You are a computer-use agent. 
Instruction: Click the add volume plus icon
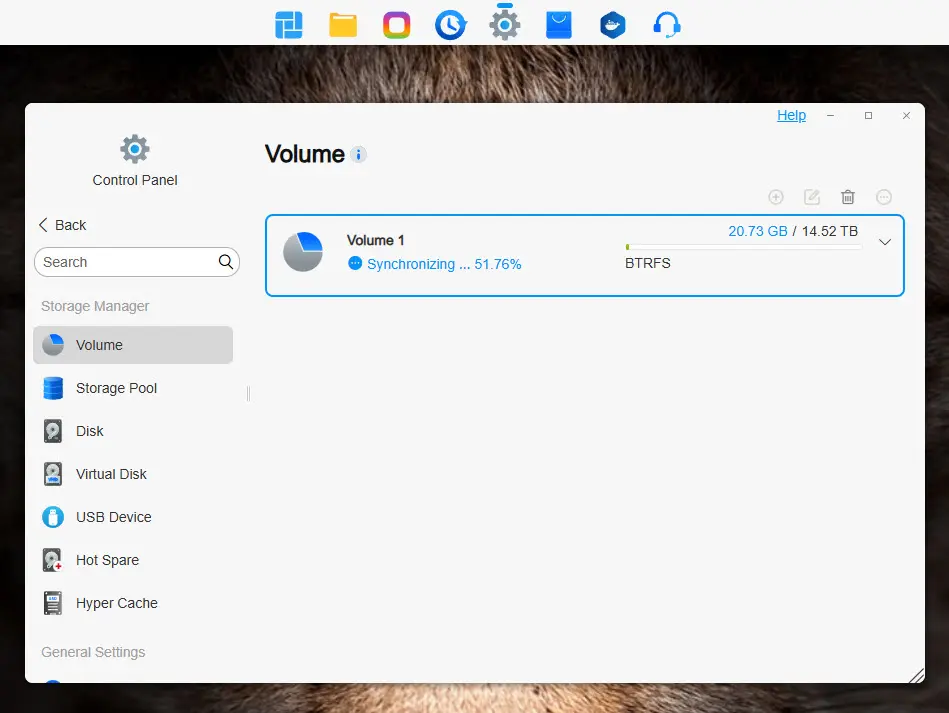tap(776, 197)
